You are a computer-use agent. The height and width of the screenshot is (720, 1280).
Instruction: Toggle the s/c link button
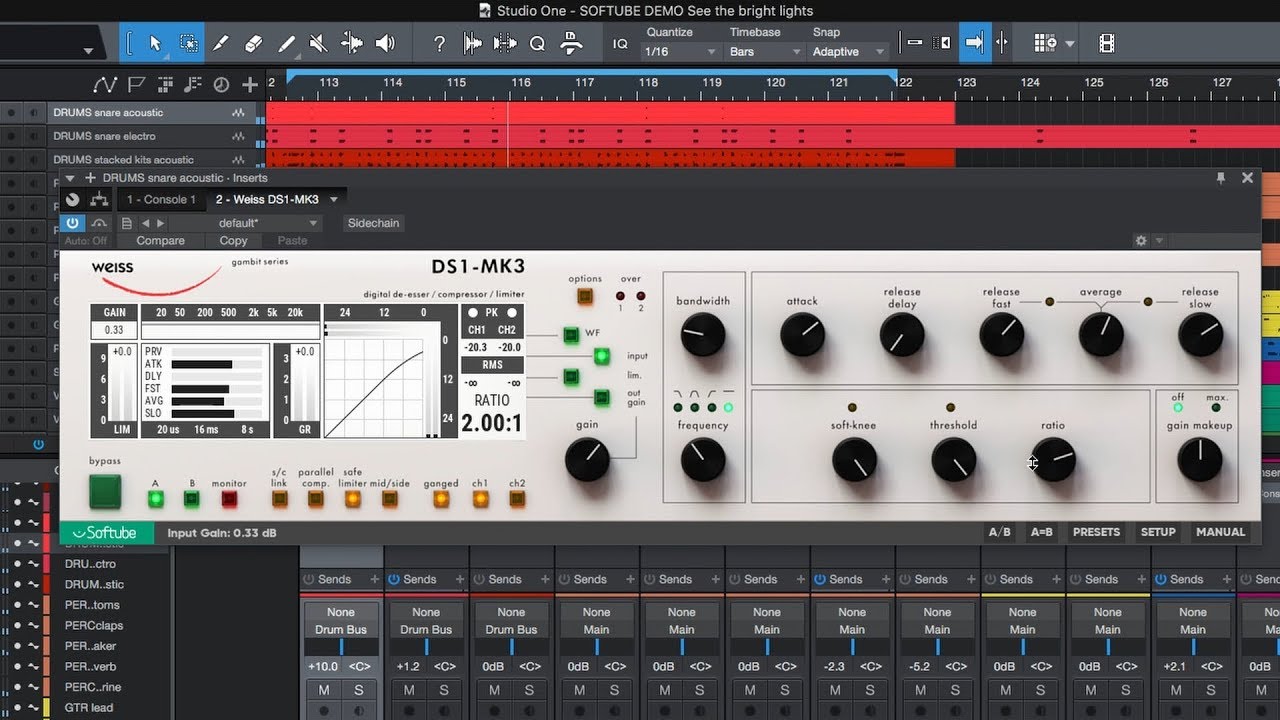[280, 497]
